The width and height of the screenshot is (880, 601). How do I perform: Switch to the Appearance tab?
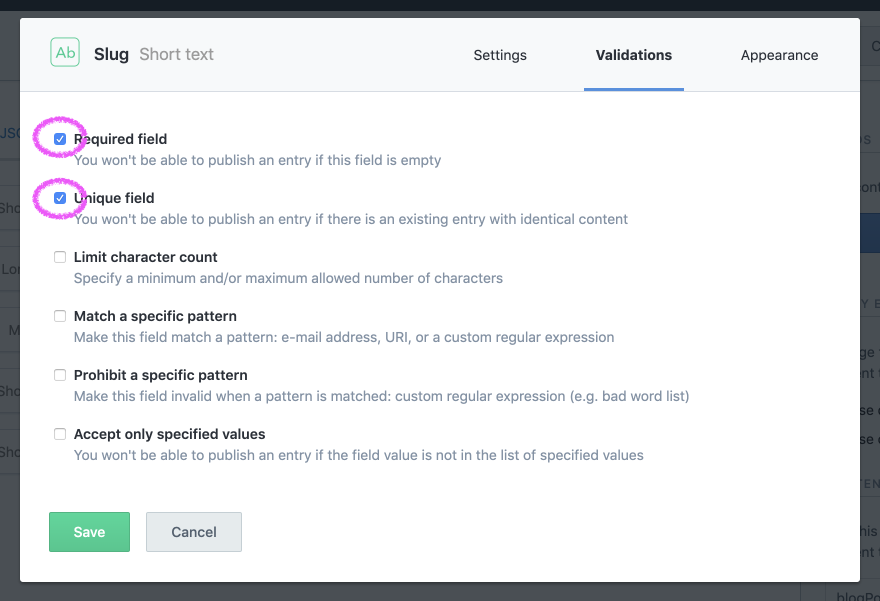click(x=779, y=55)
